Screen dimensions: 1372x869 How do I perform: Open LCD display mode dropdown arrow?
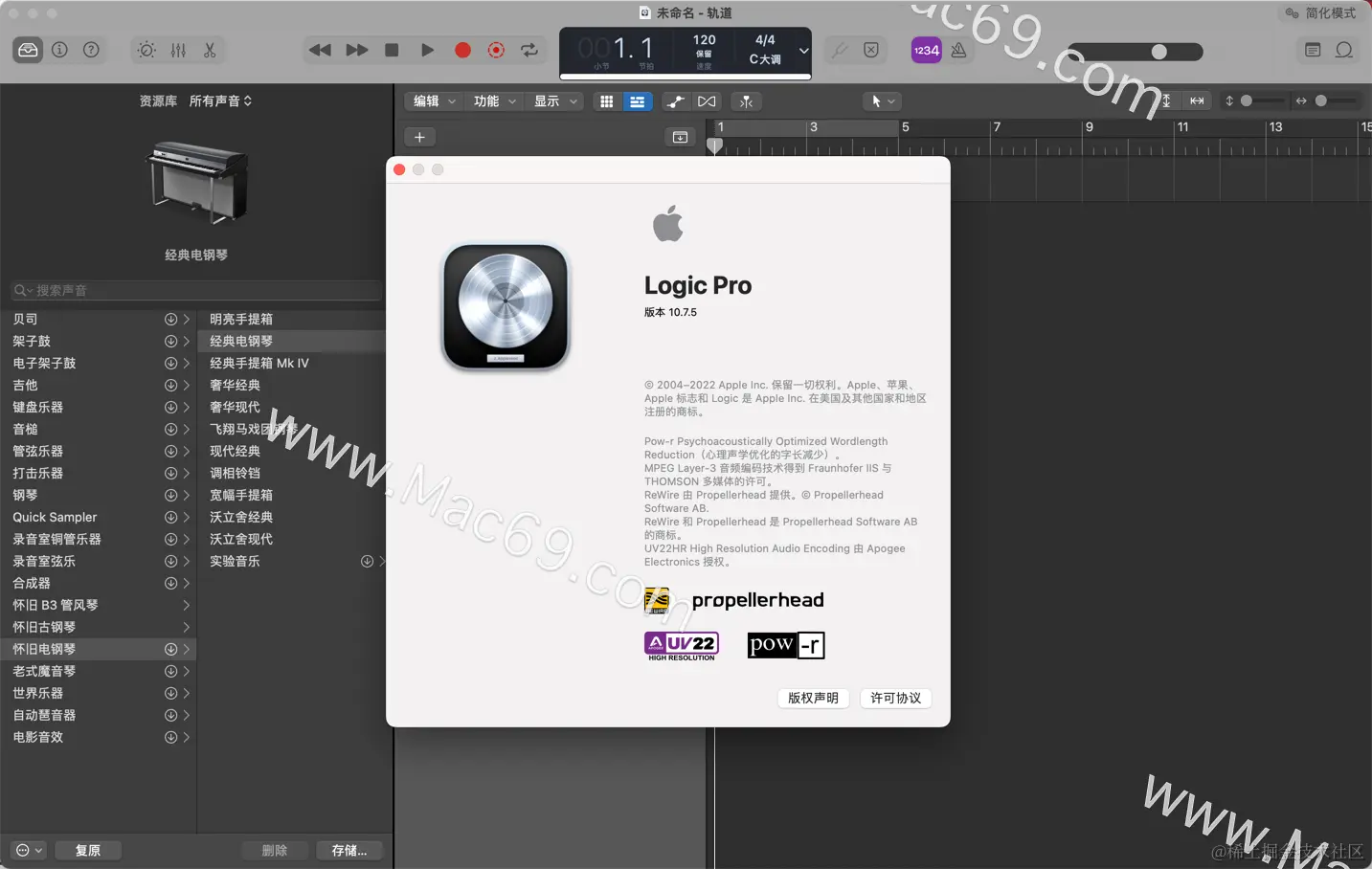point(803,51)
